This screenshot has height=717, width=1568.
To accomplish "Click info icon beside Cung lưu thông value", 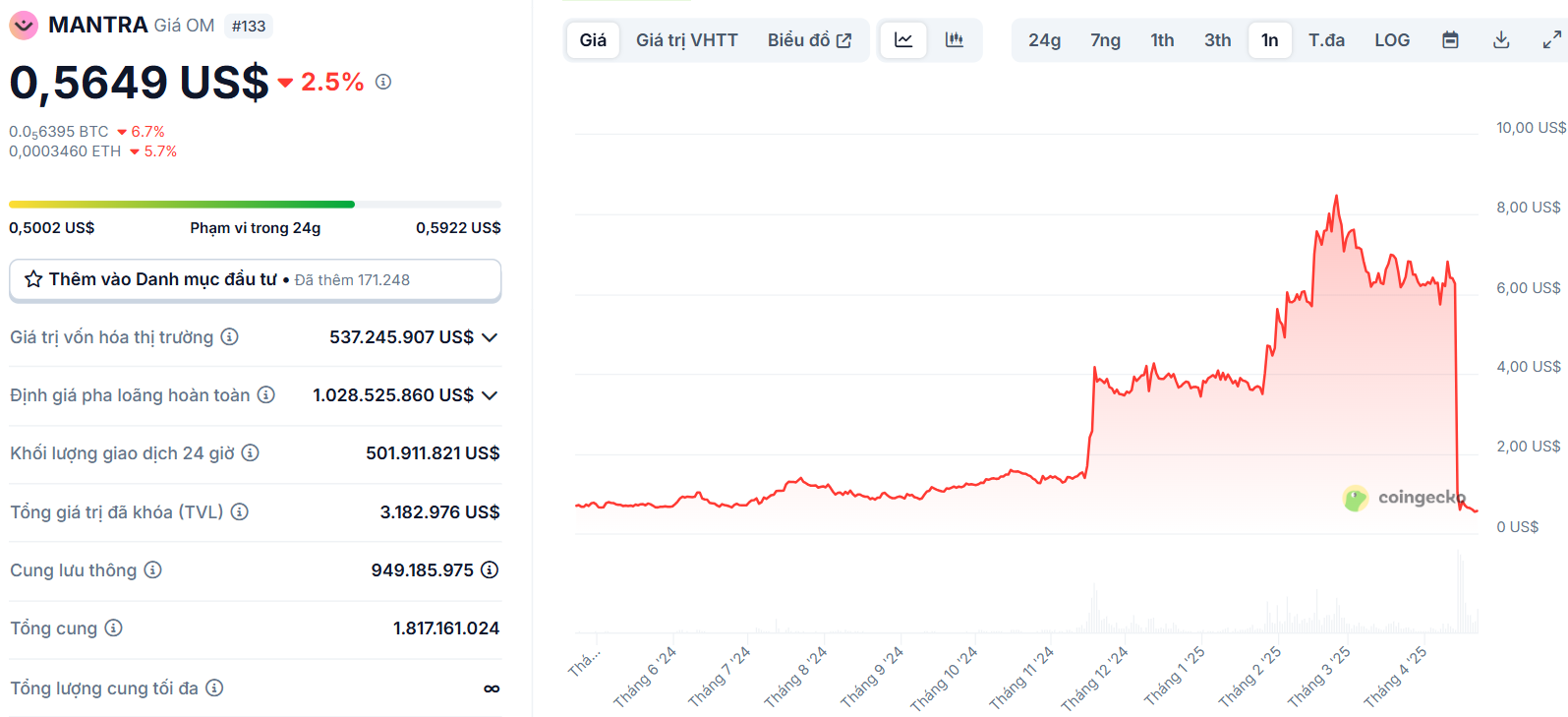I will click(490, 569).
